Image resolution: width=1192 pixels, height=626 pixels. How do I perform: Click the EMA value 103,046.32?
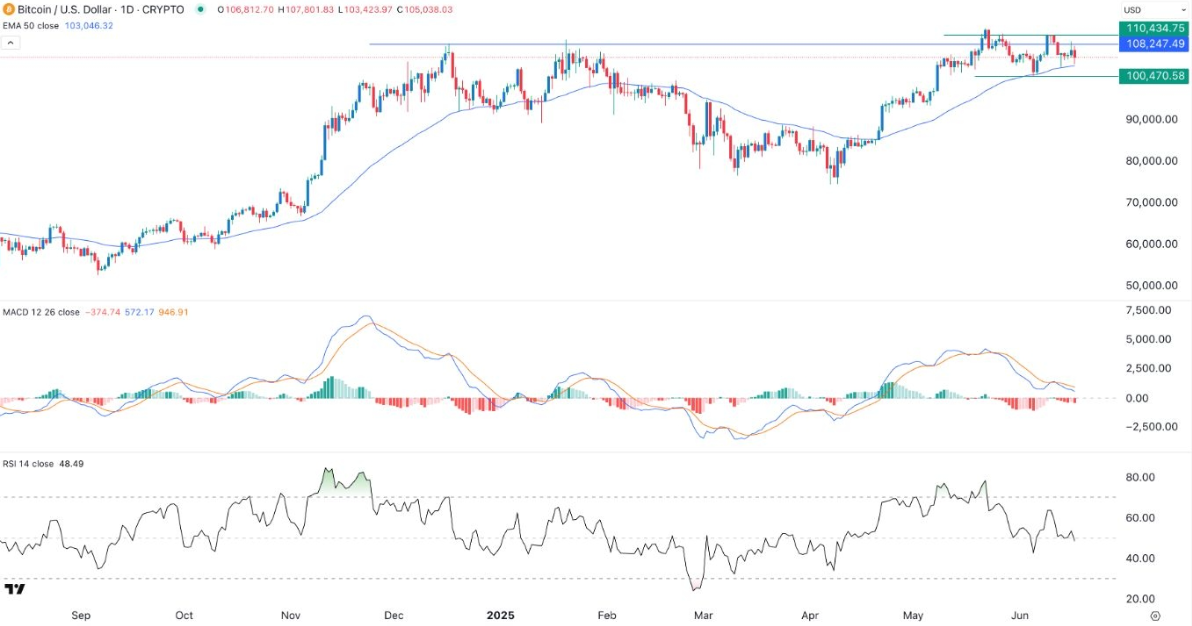[x=90, y=26]
